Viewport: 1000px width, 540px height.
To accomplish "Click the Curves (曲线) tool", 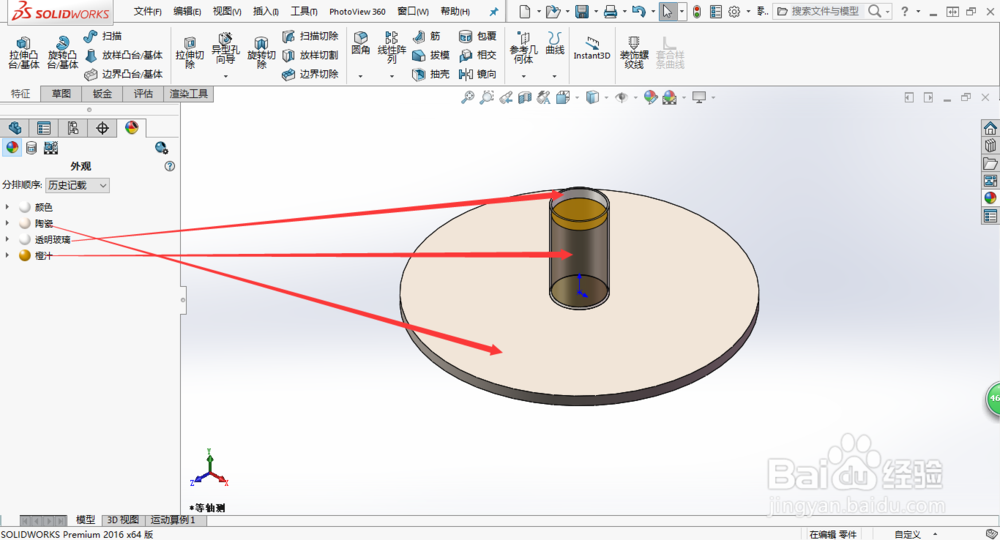I will pyautogui.click(x=555, y=43).
